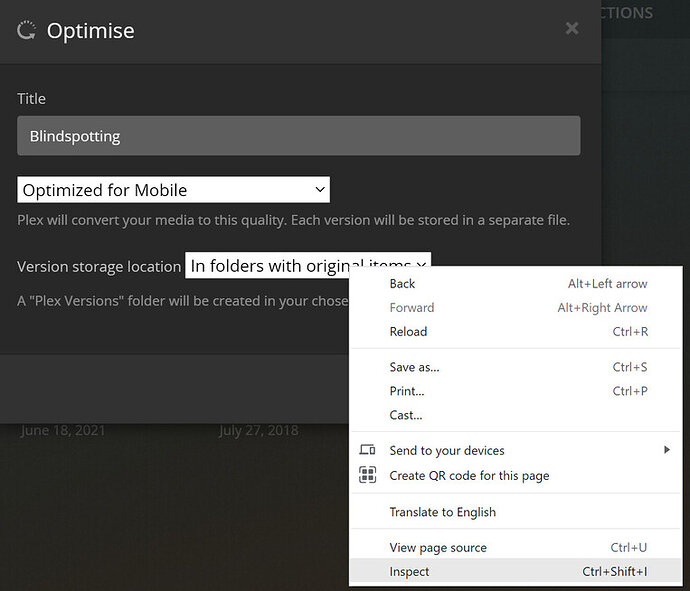Edit the Blindspotting title field
This screenshot has width=690, height=591.
click(x=298, y=136)
